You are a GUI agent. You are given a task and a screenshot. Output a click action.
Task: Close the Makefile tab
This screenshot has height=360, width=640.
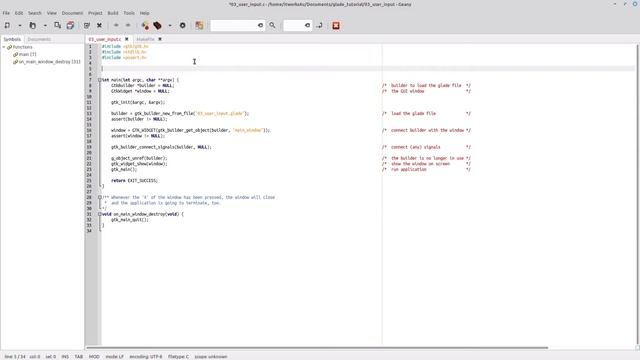click(x=160, y=39)
